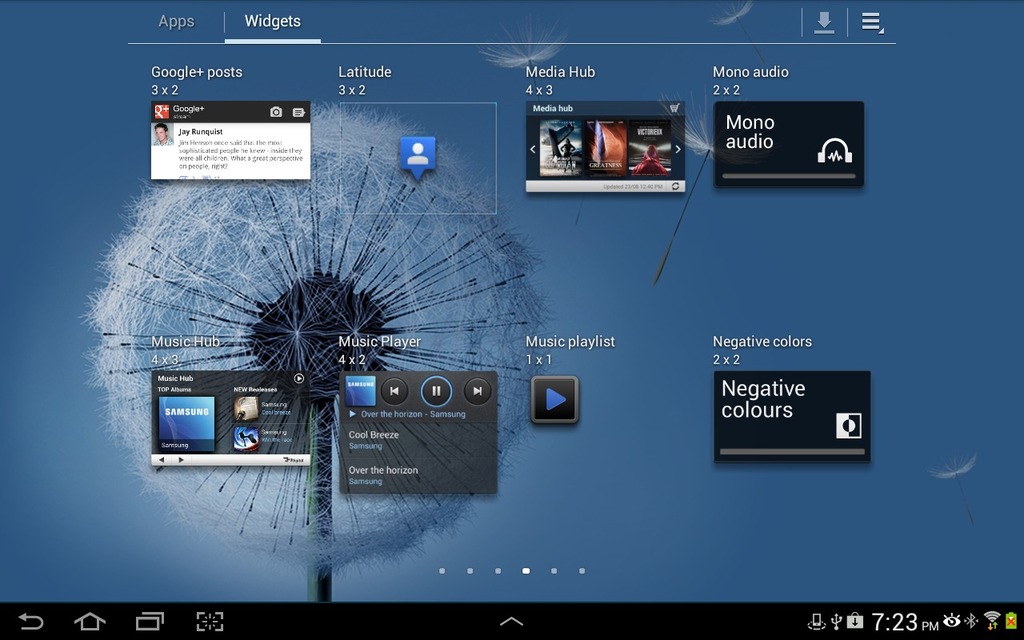
Task: Skip to next track in Music Player
Action: pos(477,391)
